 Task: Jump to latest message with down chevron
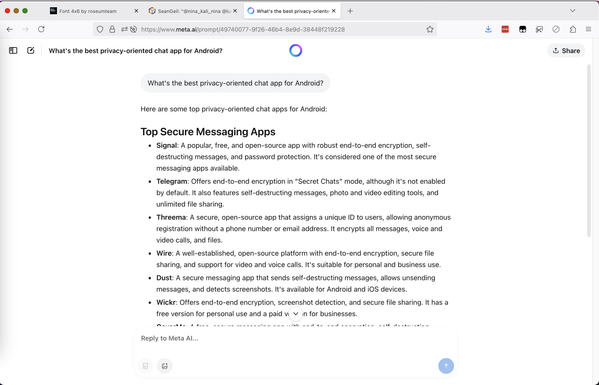click(x=296, y=314)
